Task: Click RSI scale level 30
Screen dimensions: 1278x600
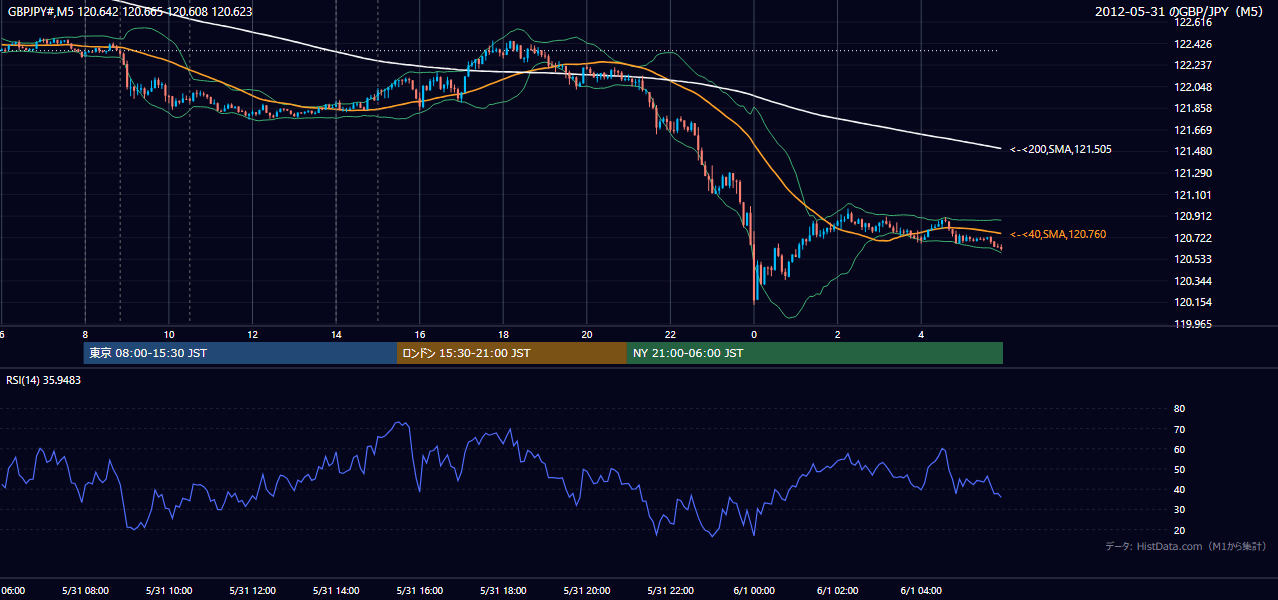Action: point(1179,510)
